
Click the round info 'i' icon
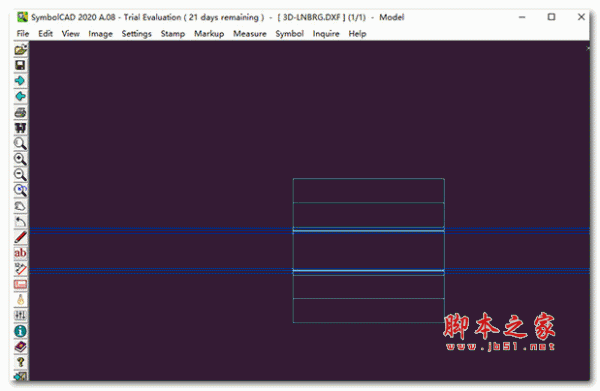click(x=21, y=332)
